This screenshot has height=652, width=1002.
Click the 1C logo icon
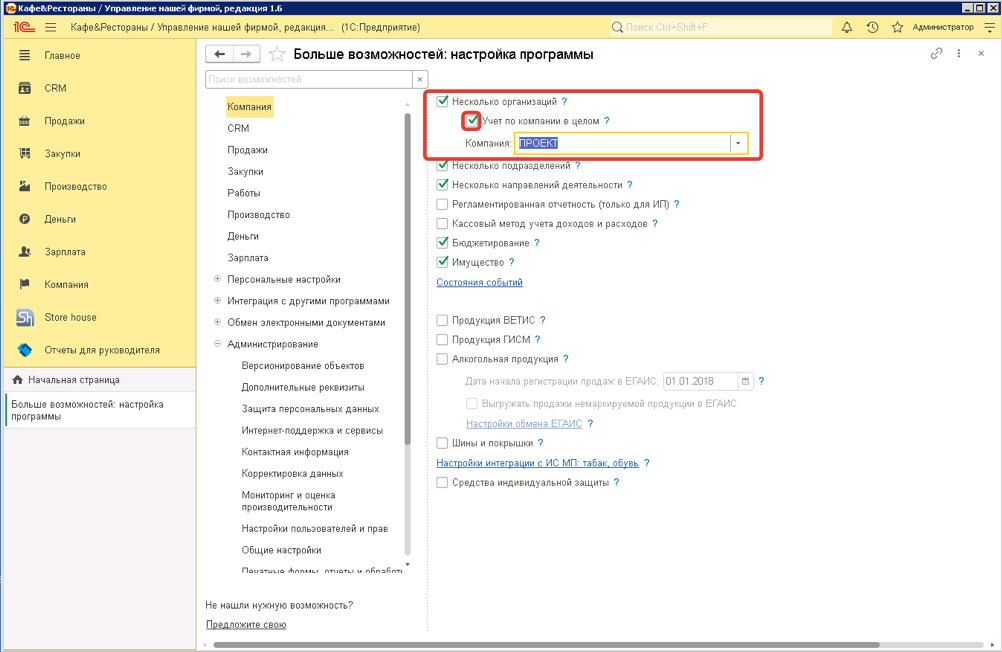coord(24,27)
